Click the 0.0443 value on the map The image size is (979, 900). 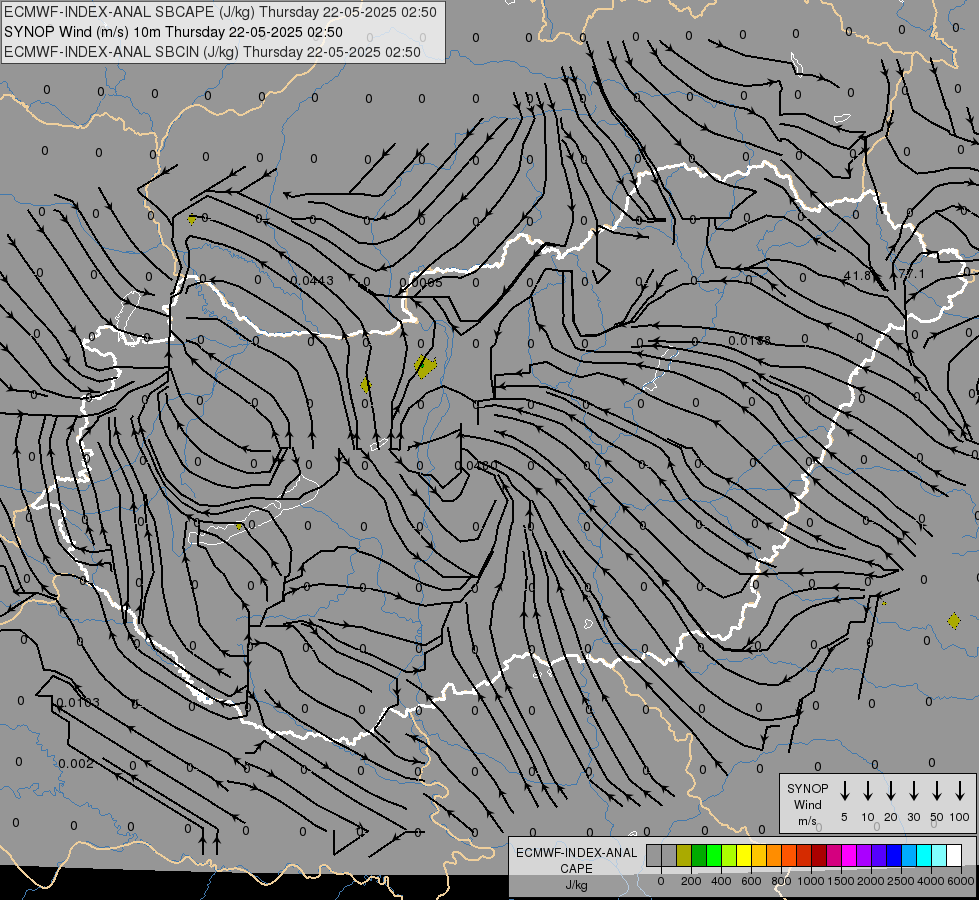pyautogui.click(x=312, y=281)
